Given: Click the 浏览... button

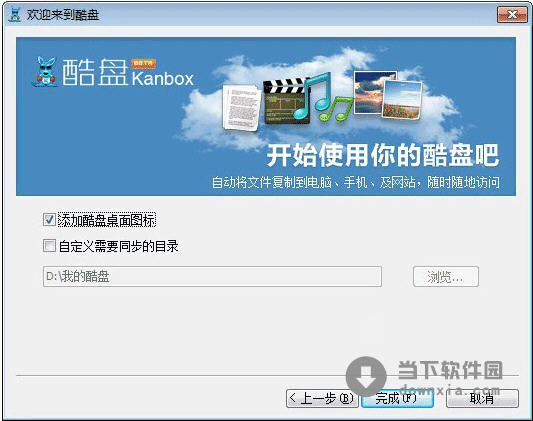Looking at the screenshot, I should 446,277.
